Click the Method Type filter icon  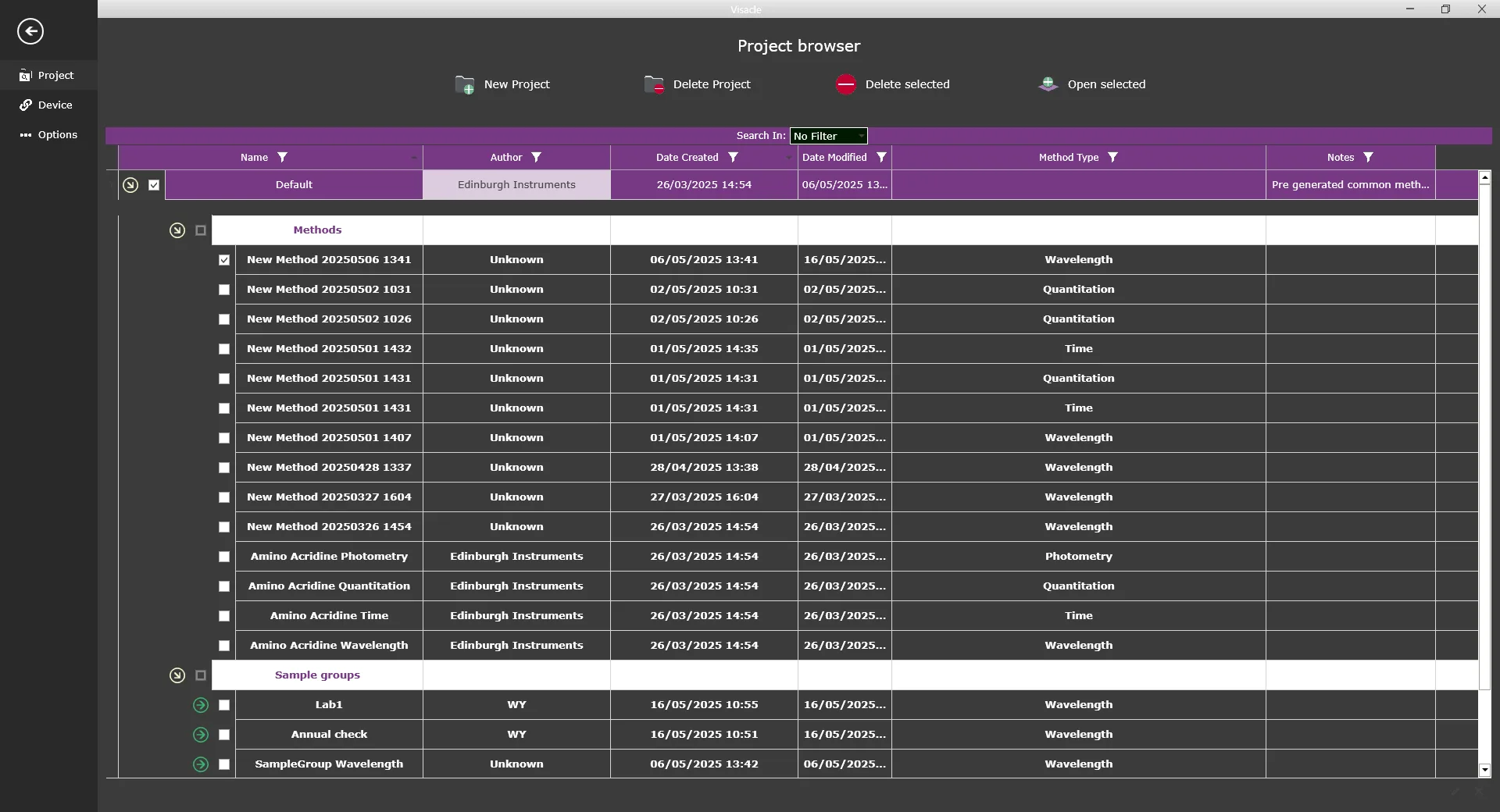1112,157
